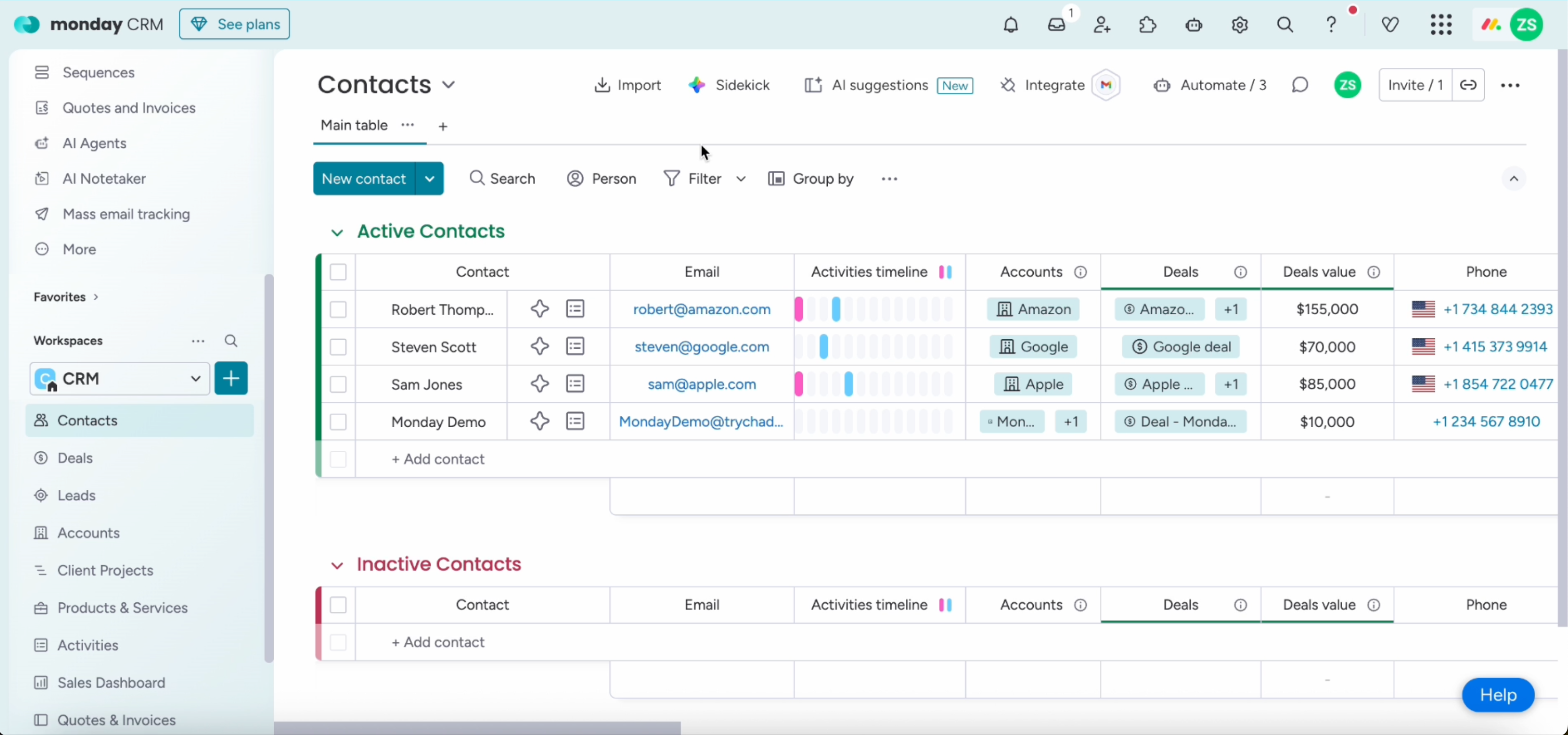Screen dimensions: 1568x735
Task: Click the AI sparkle icon for Sam Jones
Action: click(x=539, y=384)
